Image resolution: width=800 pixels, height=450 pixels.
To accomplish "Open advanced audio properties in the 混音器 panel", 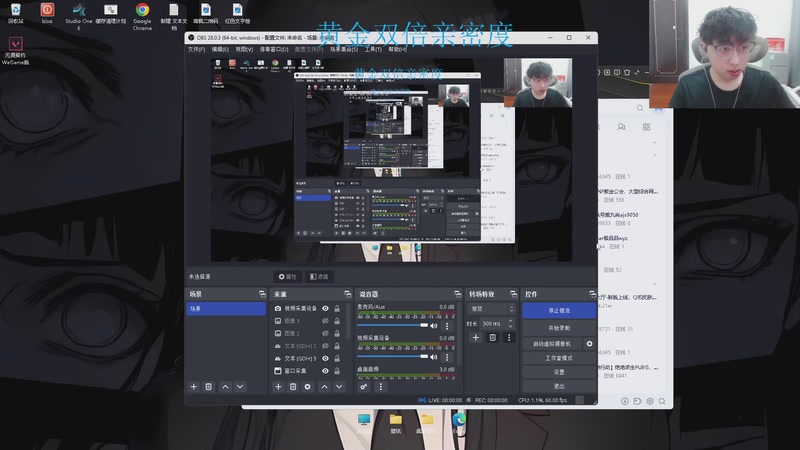I will click(363, 387).
